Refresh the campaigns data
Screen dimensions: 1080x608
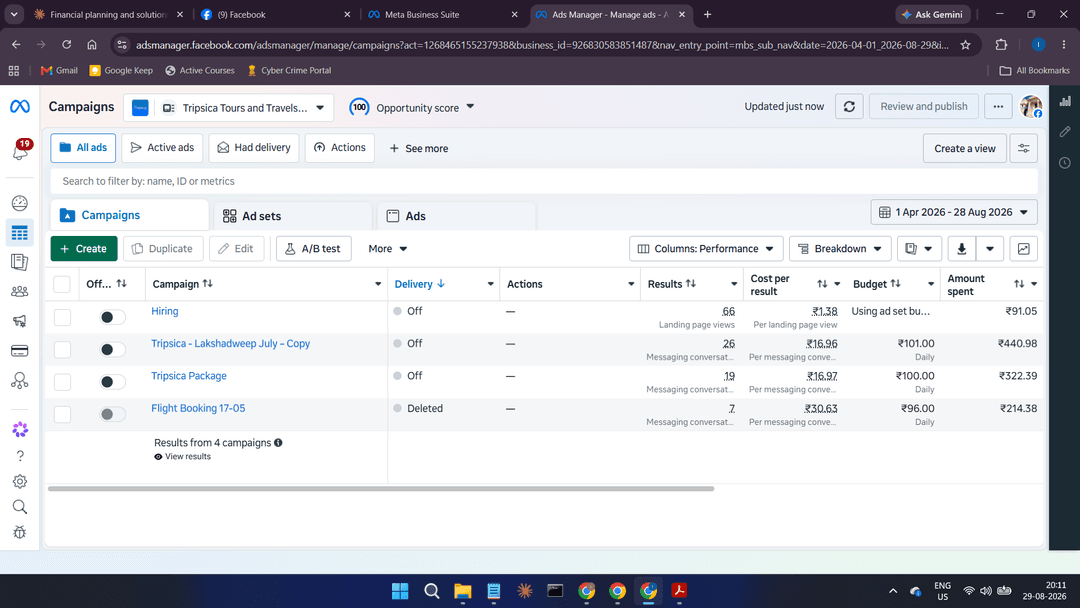(x=849, y=107)
